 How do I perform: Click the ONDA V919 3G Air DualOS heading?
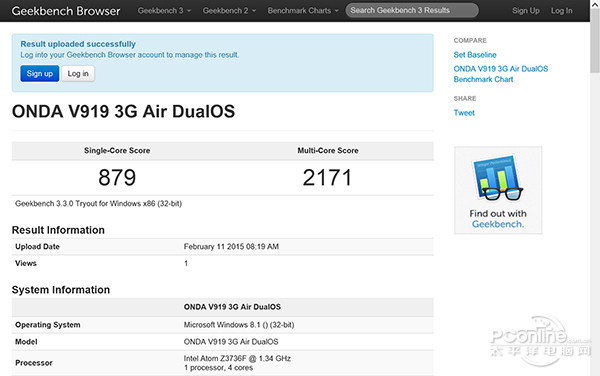point(123,111)
